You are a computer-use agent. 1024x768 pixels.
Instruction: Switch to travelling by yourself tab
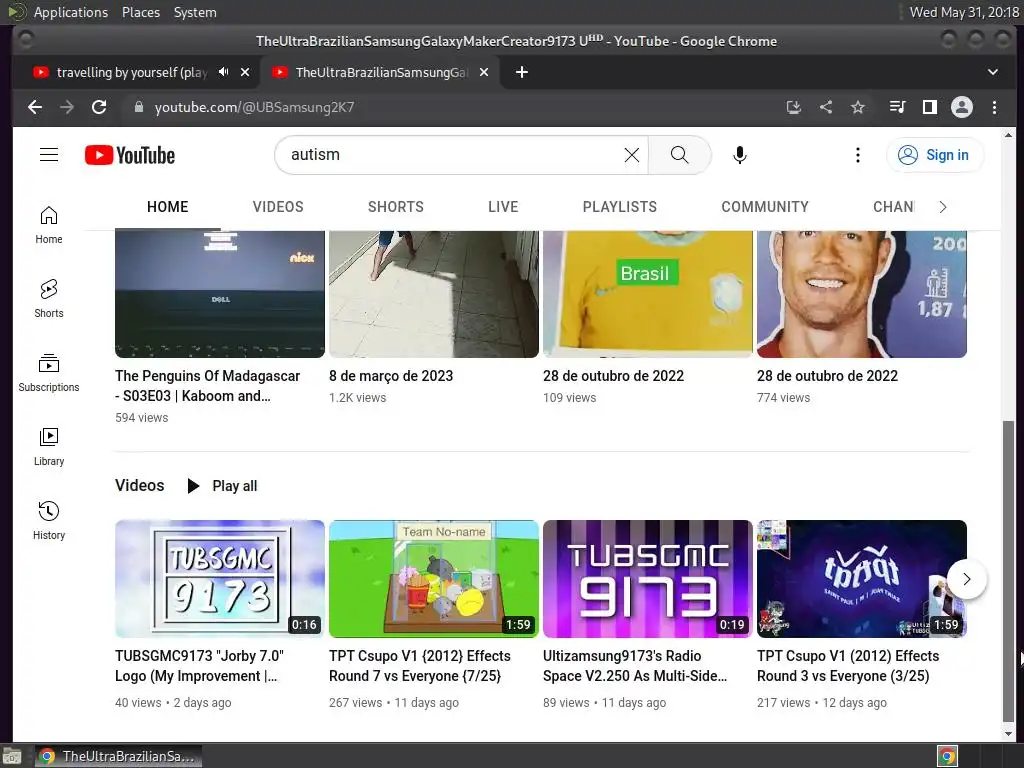pos(131,72)
